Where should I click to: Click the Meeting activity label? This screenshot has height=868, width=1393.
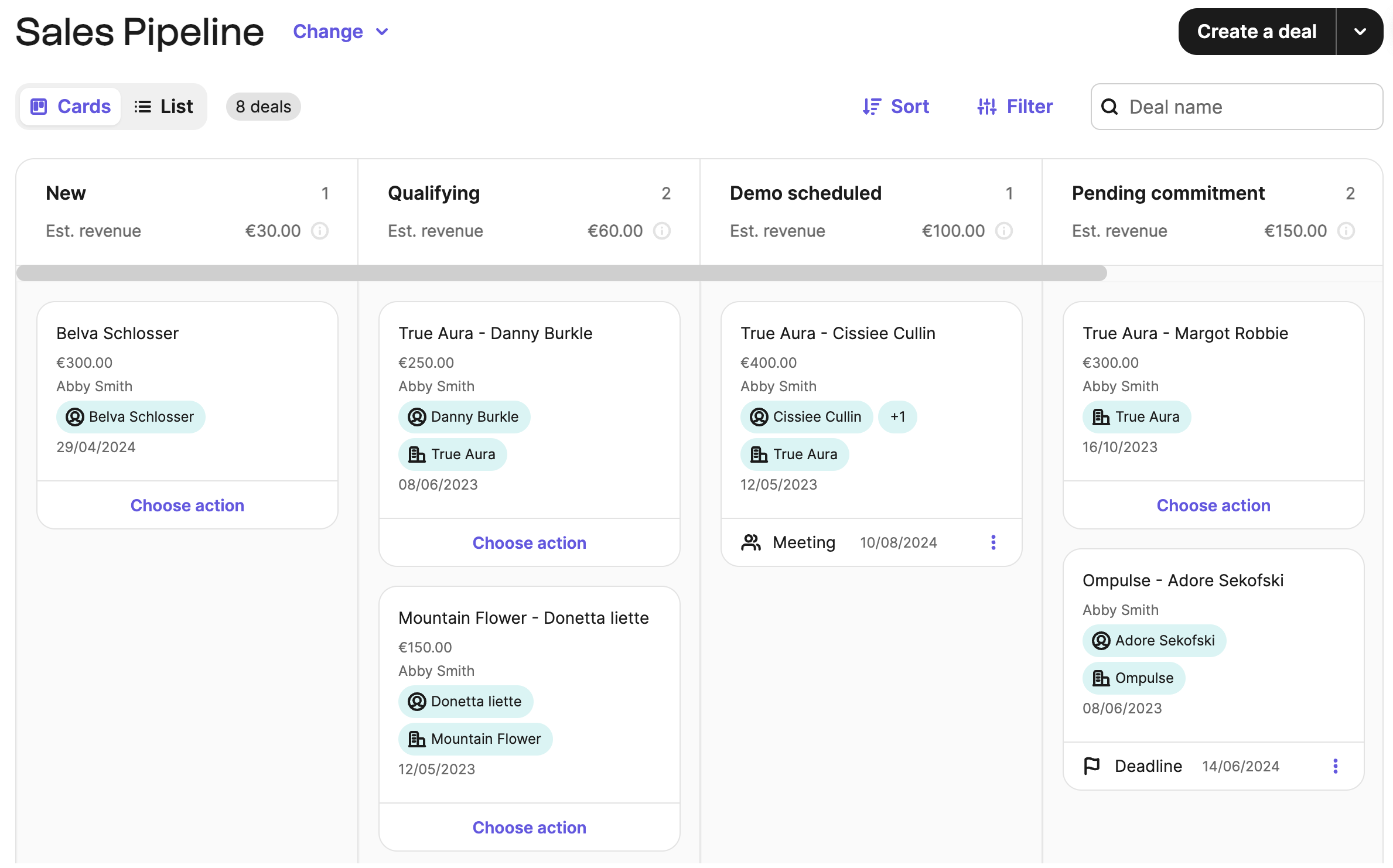[x=804, y=542]
